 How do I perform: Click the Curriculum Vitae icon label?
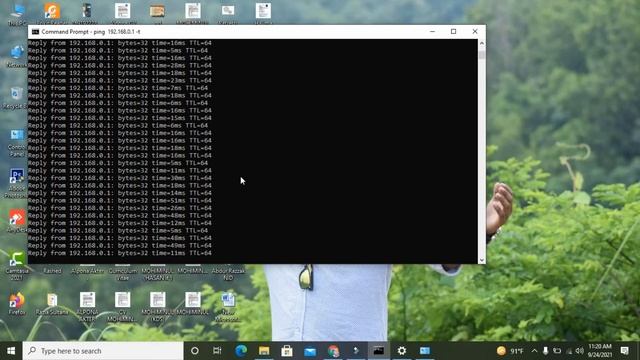(122, 274)
